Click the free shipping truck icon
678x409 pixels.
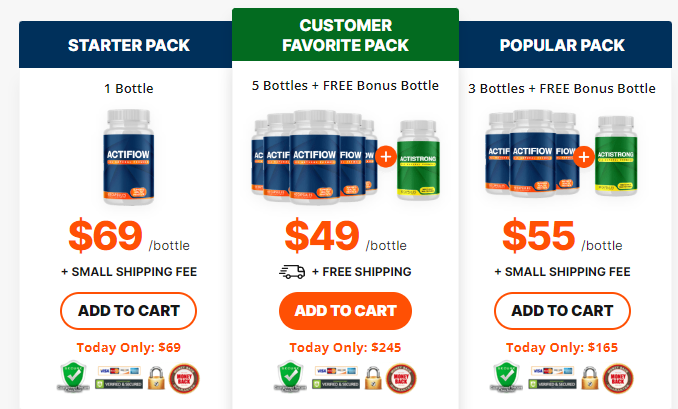tap(291, 271)
